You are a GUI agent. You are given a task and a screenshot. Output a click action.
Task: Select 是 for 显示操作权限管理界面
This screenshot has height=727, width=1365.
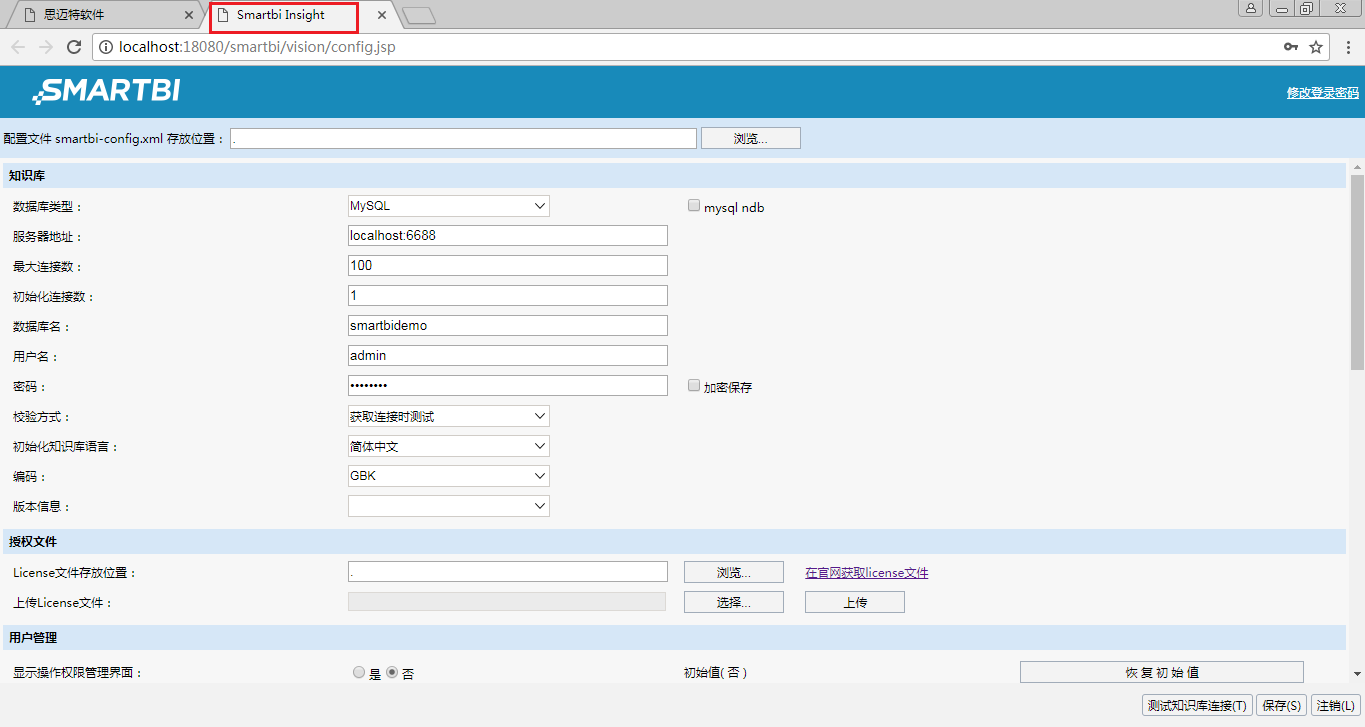(x=359, y=673)
